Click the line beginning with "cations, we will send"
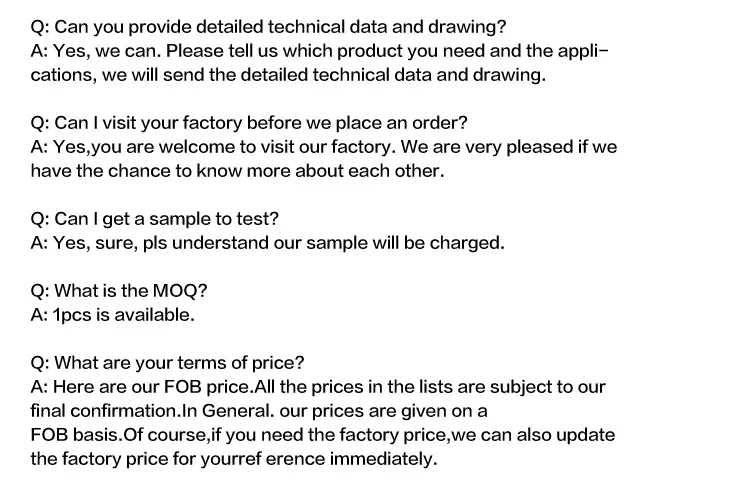Screen dimensions: 750x482 point(288,76)
